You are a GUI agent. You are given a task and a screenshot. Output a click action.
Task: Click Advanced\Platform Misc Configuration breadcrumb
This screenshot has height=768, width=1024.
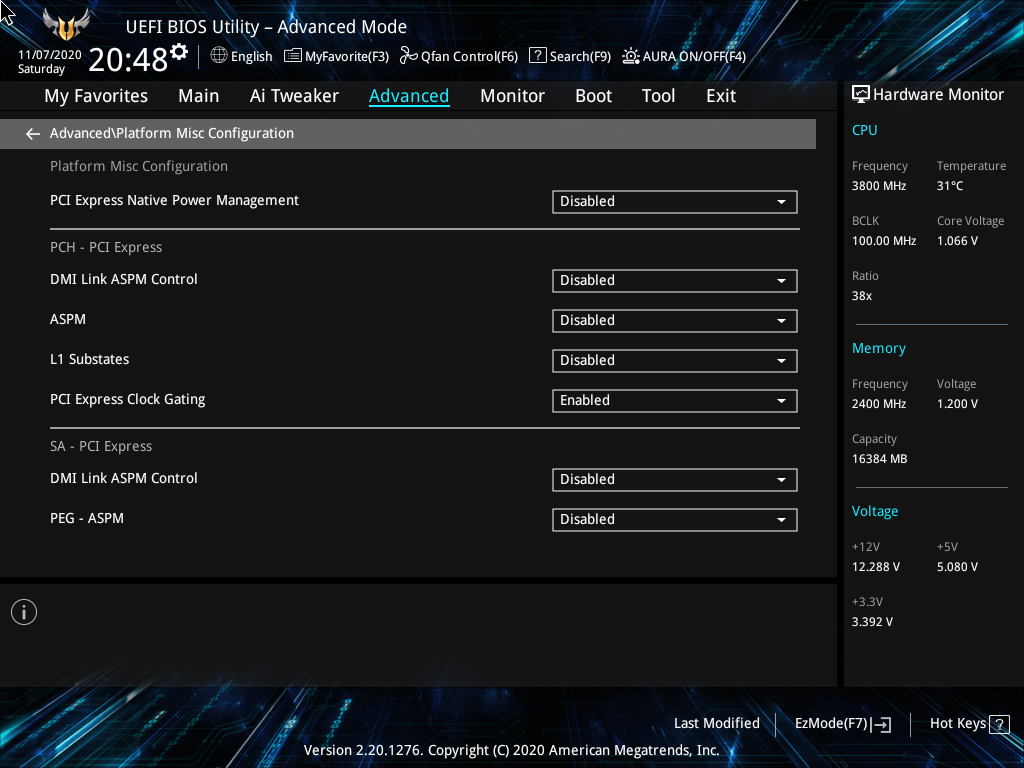coord(172,133)
